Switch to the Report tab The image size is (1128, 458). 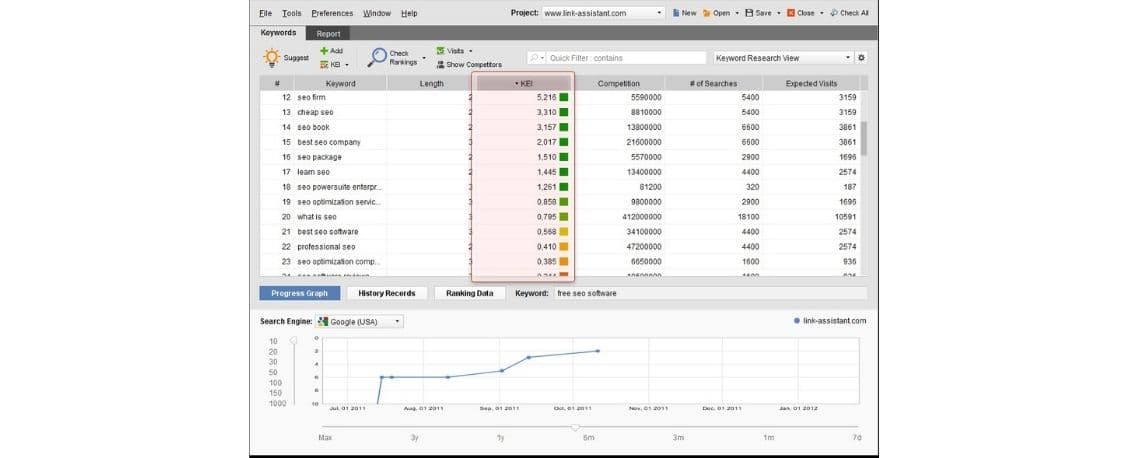(328, 33)
